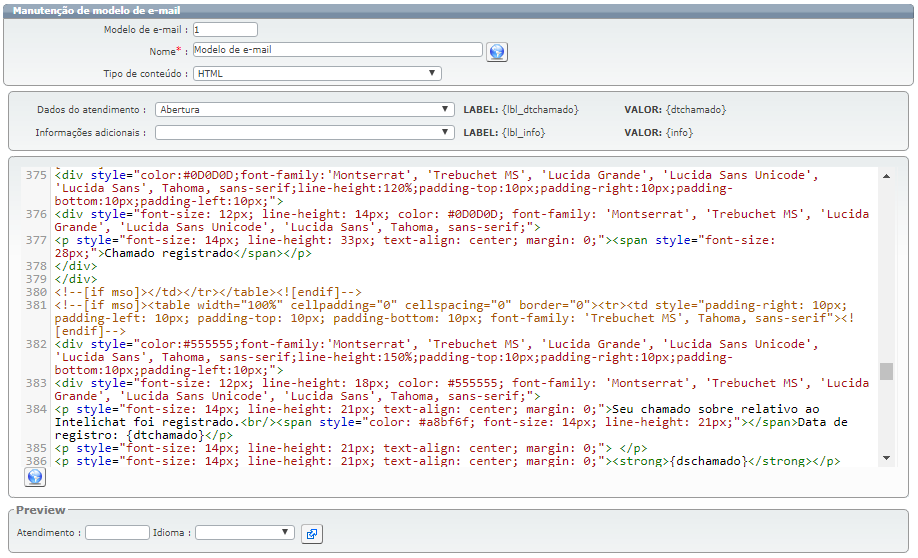The width and height of the screenshot is (918, 558).
Task: Click the globe icon below the code editor
Action: point(35,477)
